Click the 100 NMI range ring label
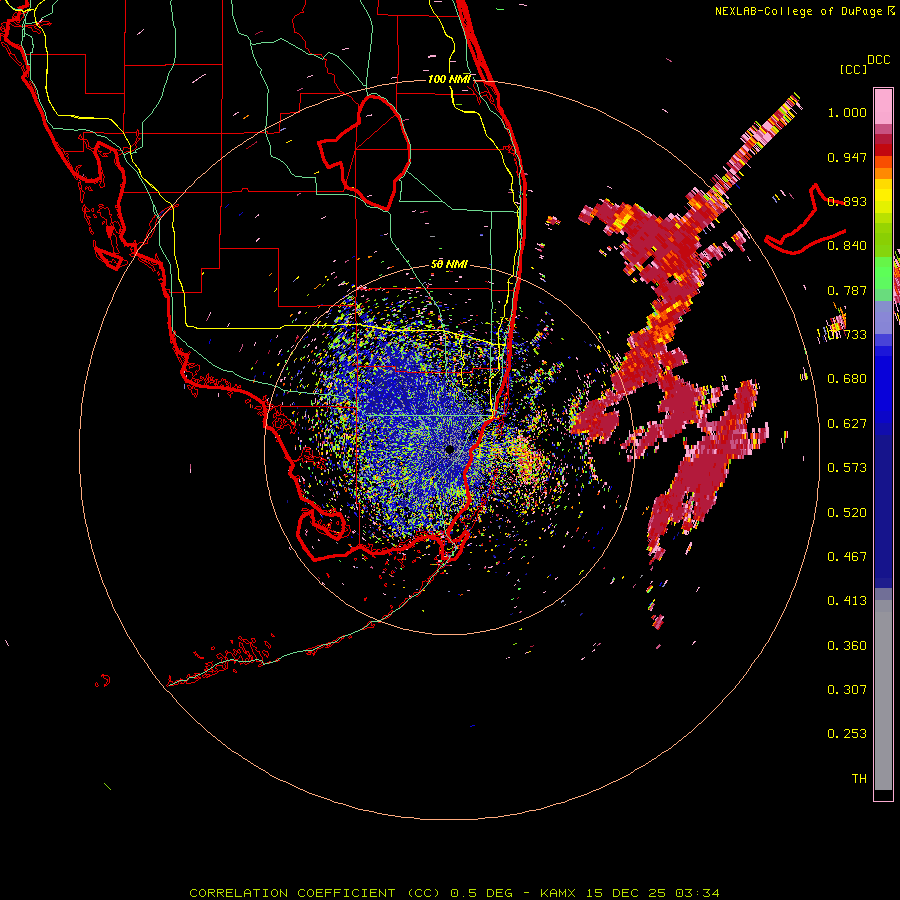Viewport: 900px width, 900px height. pyautogui.click(x=449, y=79)
